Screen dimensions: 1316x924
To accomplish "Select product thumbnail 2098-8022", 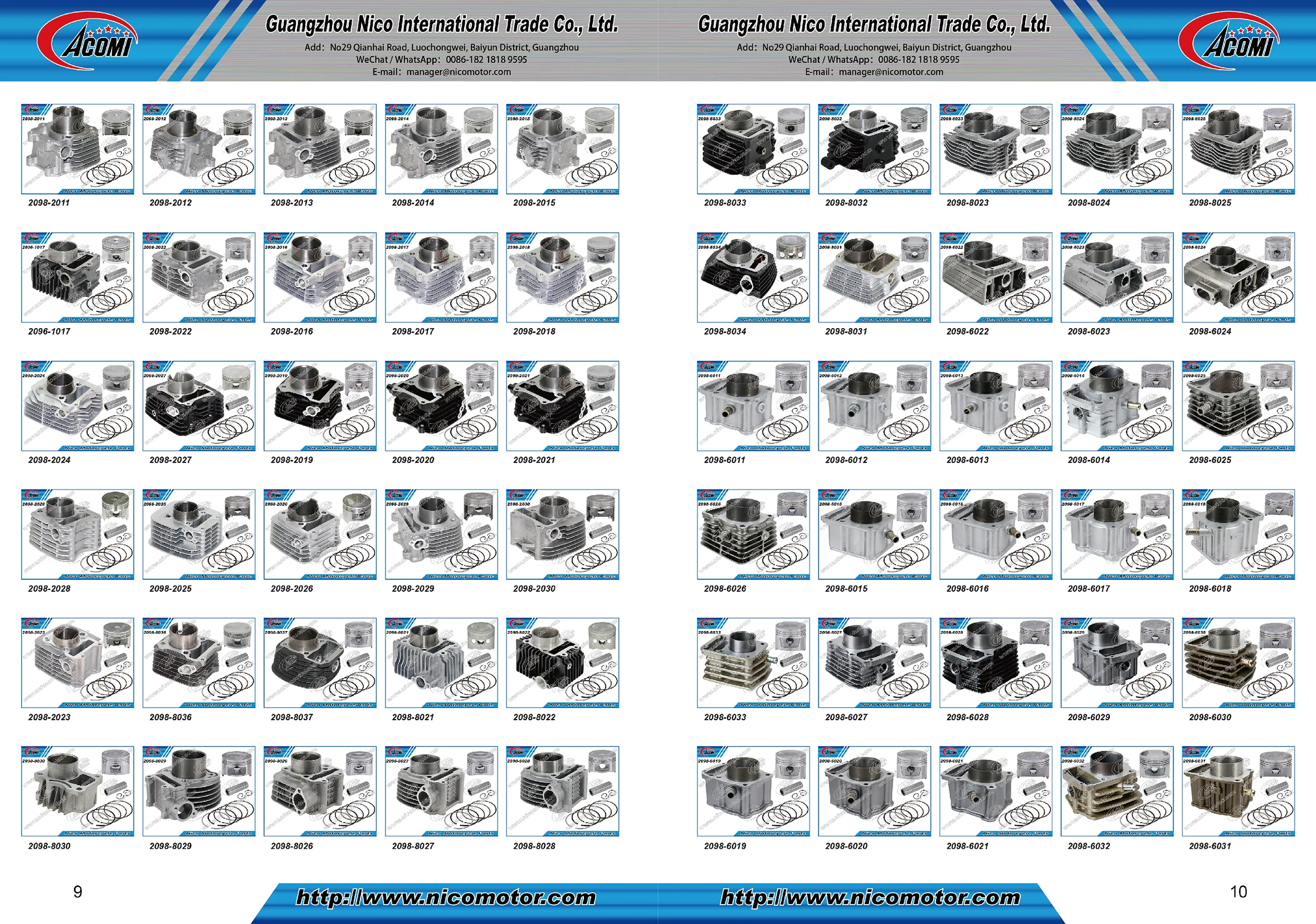I will point(562,663).
